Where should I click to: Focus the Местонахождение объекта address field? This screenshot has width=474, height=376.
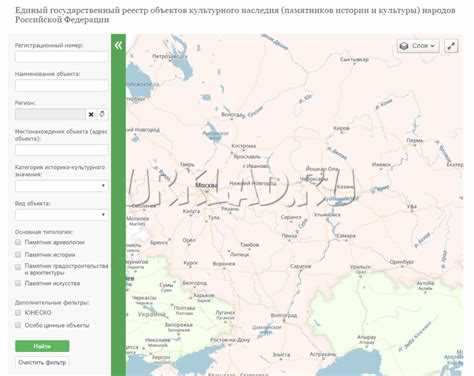(x=61, y=150)
